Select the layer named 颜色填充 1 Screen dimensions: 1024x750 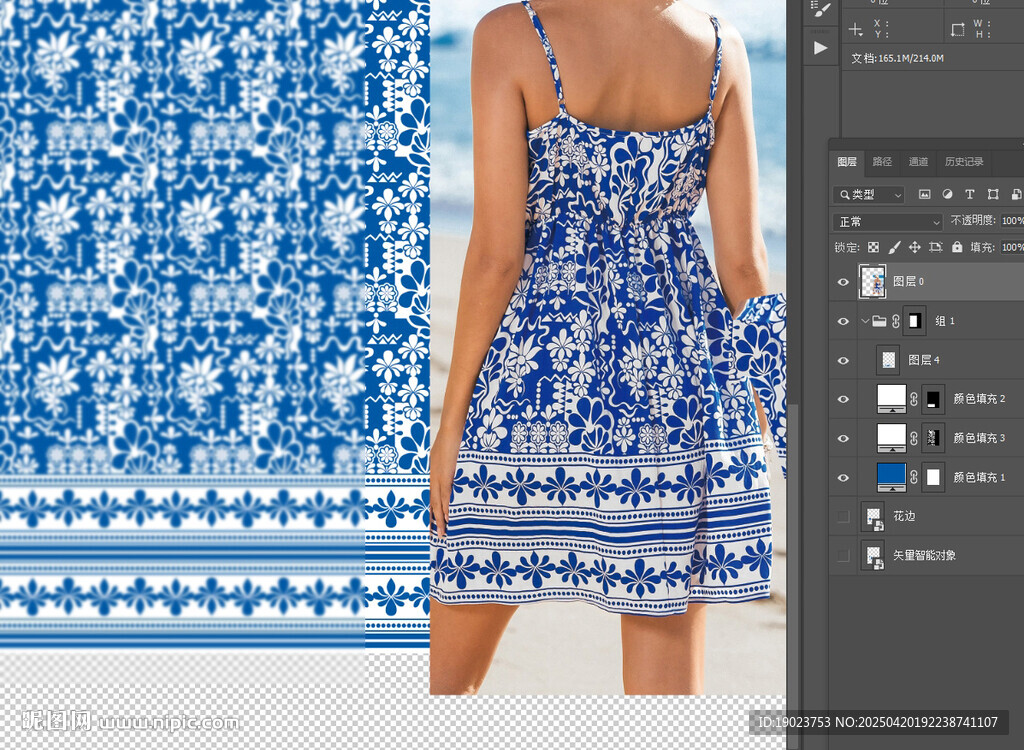979,478
